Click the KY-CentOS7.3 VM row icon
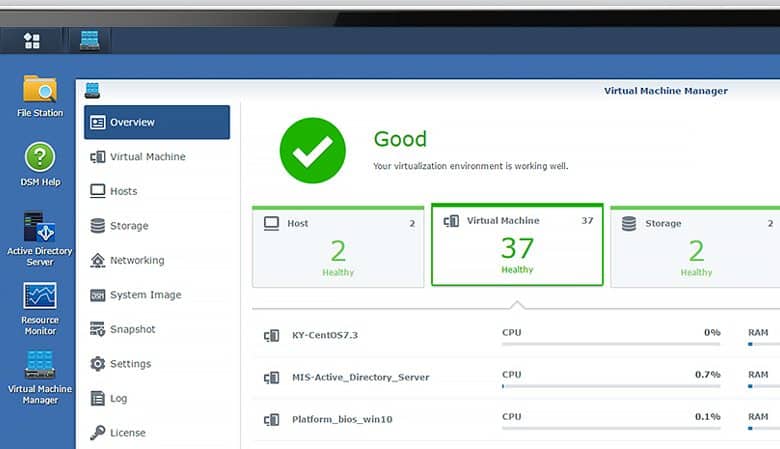The height and width of the screenshot is (449, 780). tap(272, 336)
